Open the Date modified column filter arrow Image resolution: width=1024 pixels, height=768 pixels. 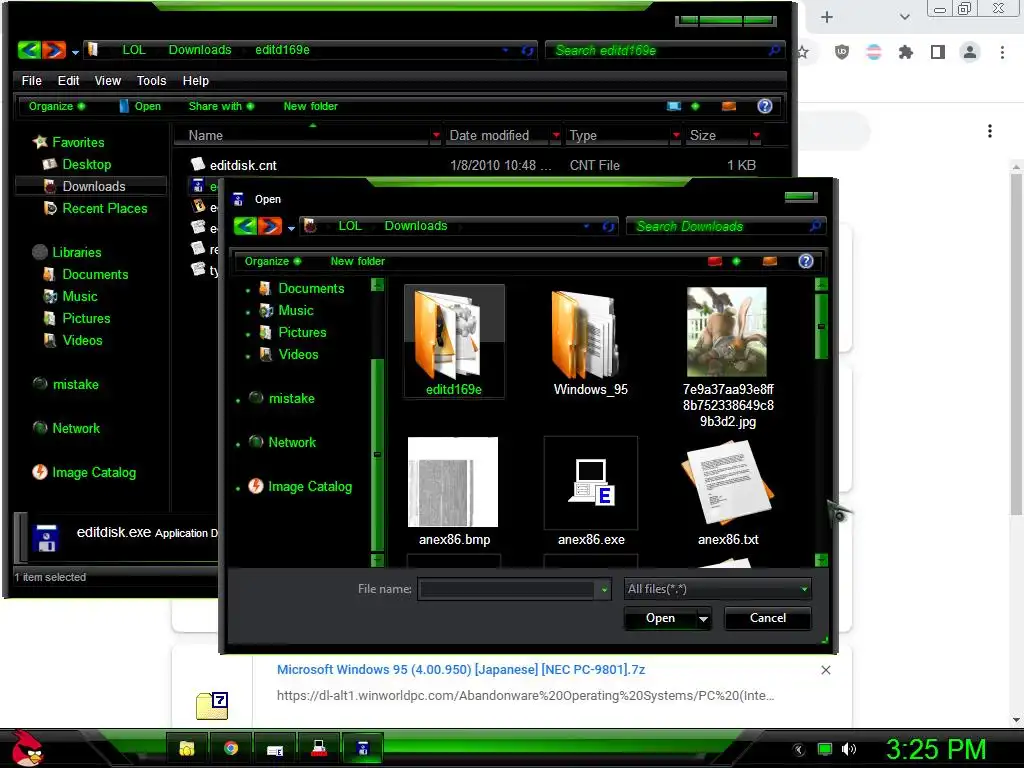point(556,135)
